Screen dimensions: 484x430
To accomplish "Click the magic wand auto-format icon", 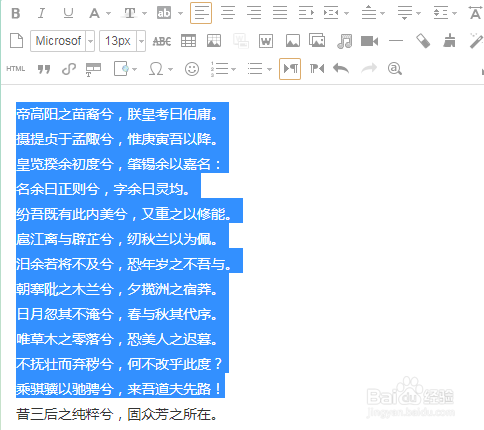I will tap(476, 41).
